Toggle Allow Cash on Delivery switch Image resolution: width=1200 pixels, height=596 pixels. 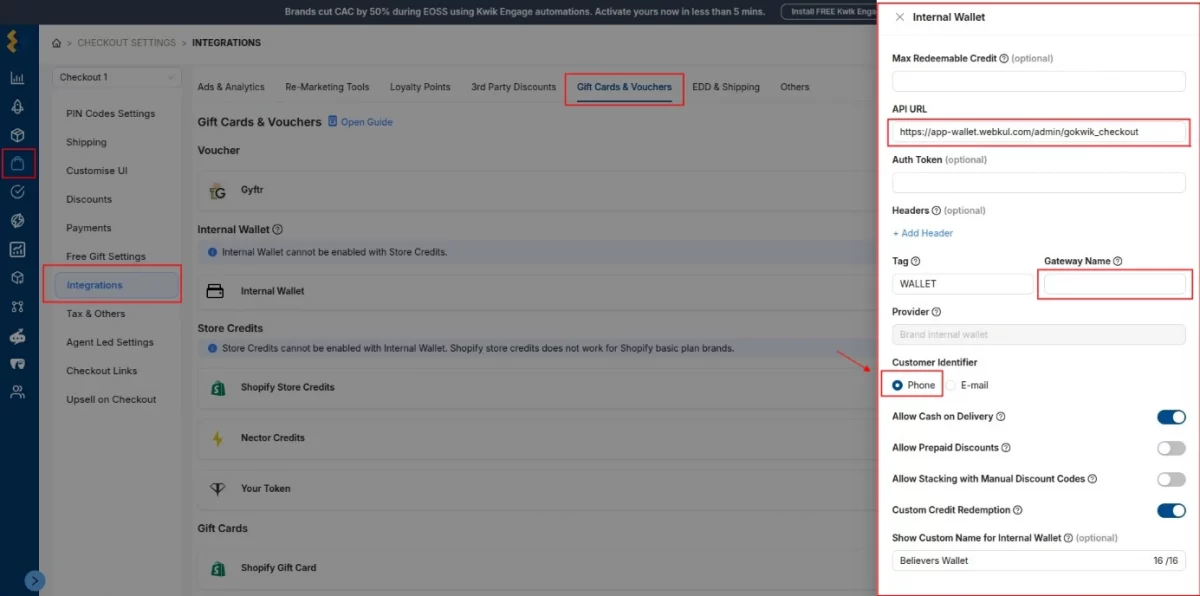pos(1171,417)
